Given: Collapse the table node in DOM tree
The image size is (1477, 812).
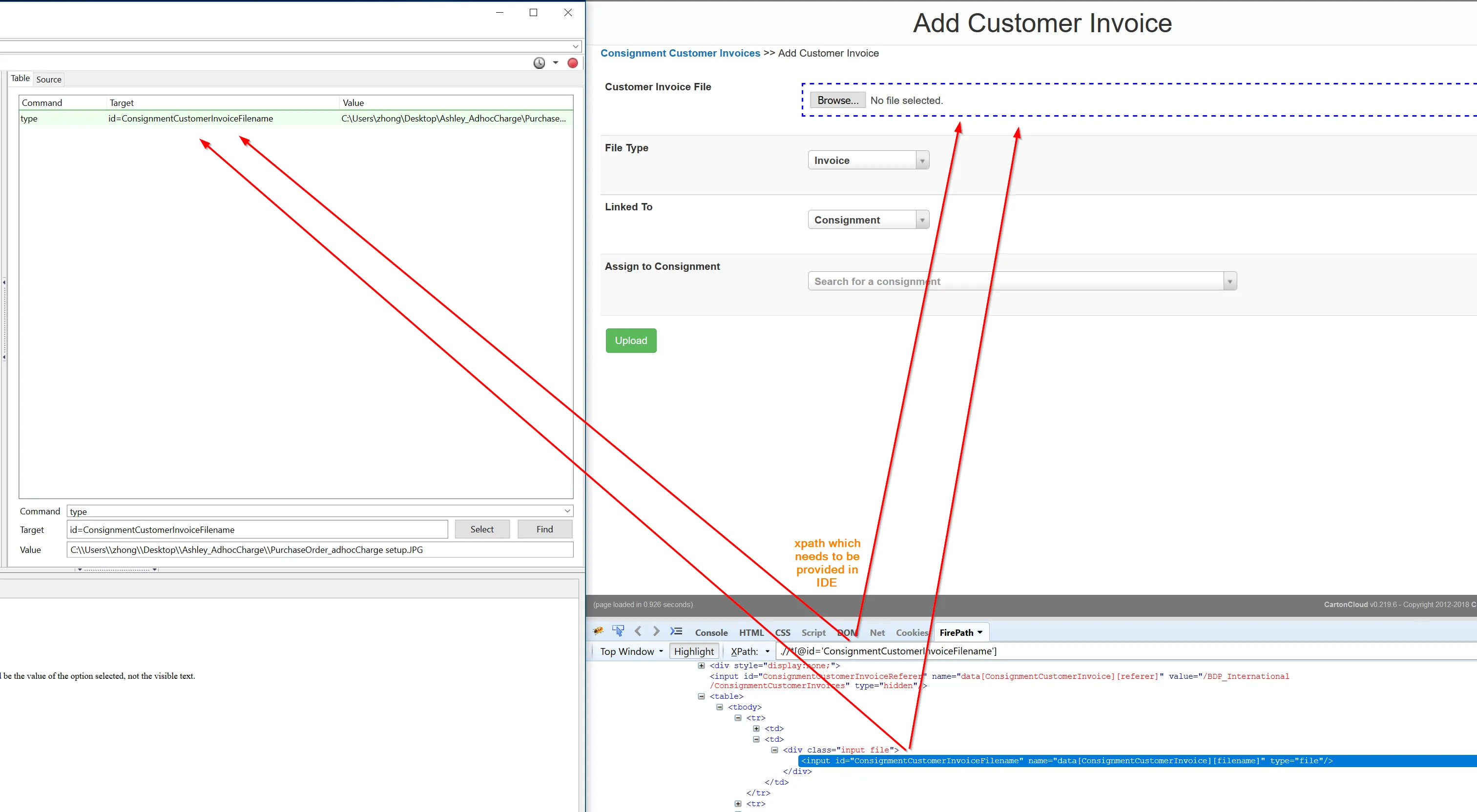Looking at the screenshot, I should coord(701,696).
